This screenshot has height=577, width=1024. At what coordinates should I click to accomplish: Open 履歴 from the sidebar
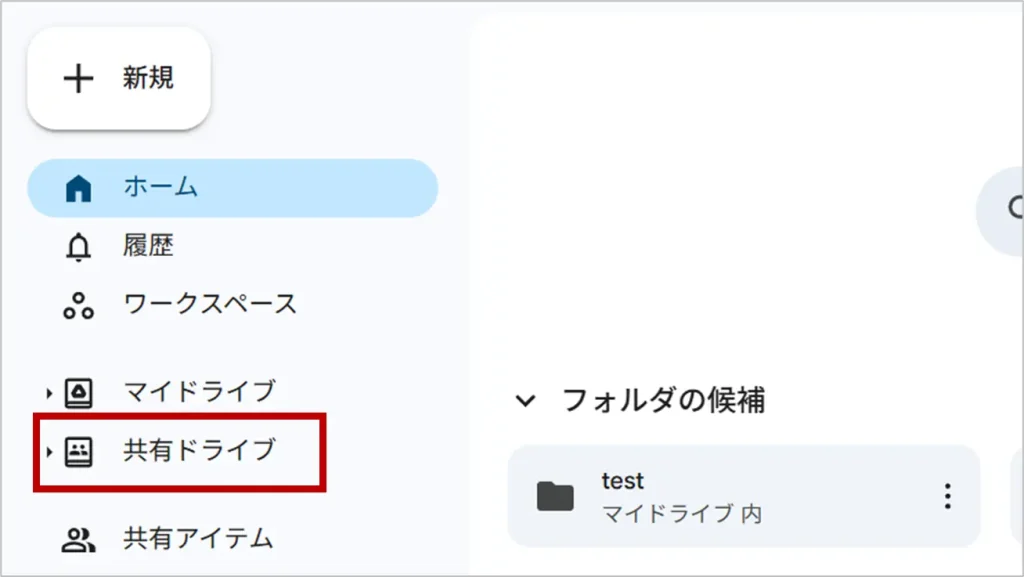pyautogui.click(x=149, y=245)
